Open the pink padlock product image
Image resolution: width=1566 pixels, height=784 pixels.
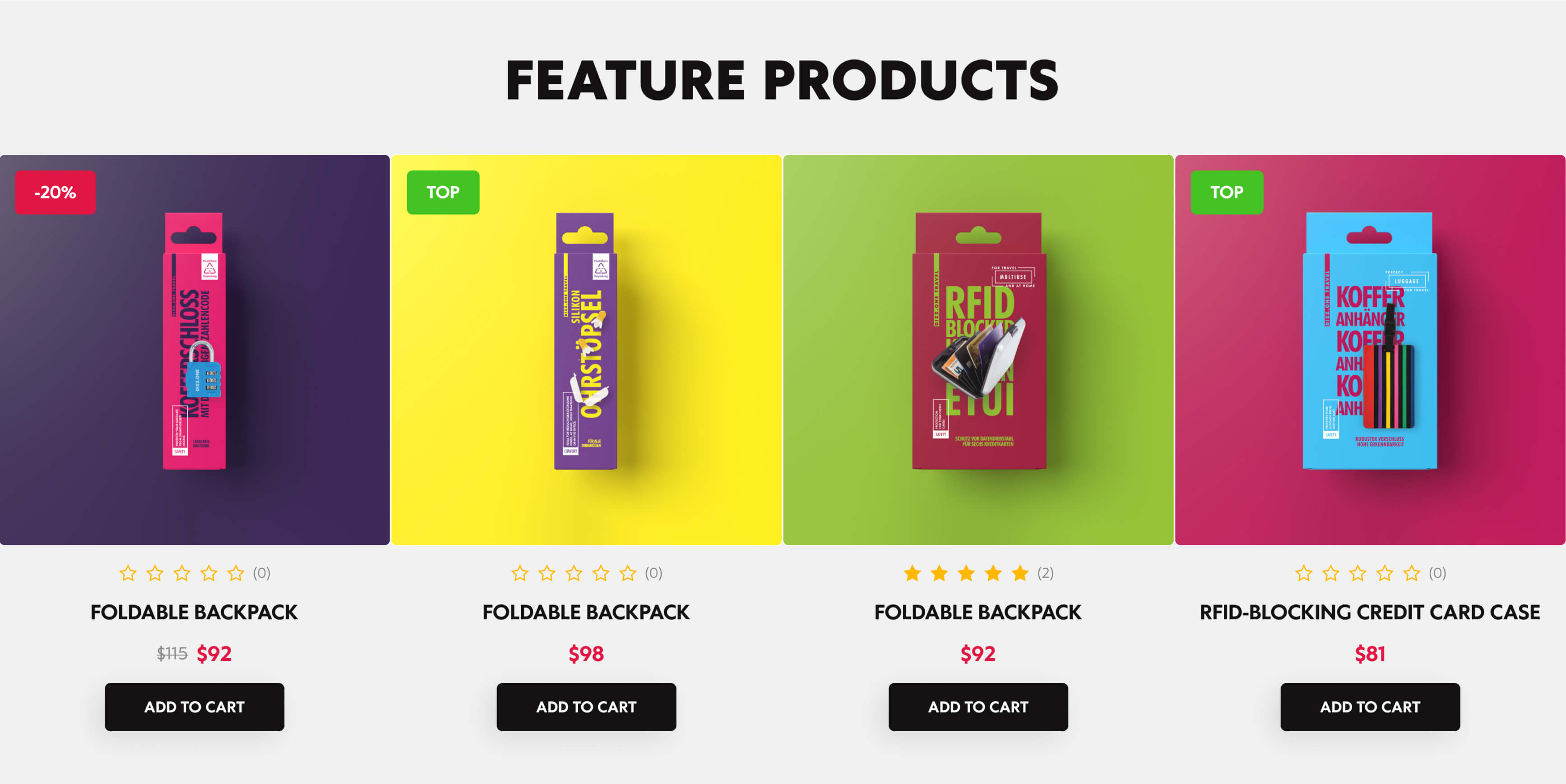click(195, 350)
